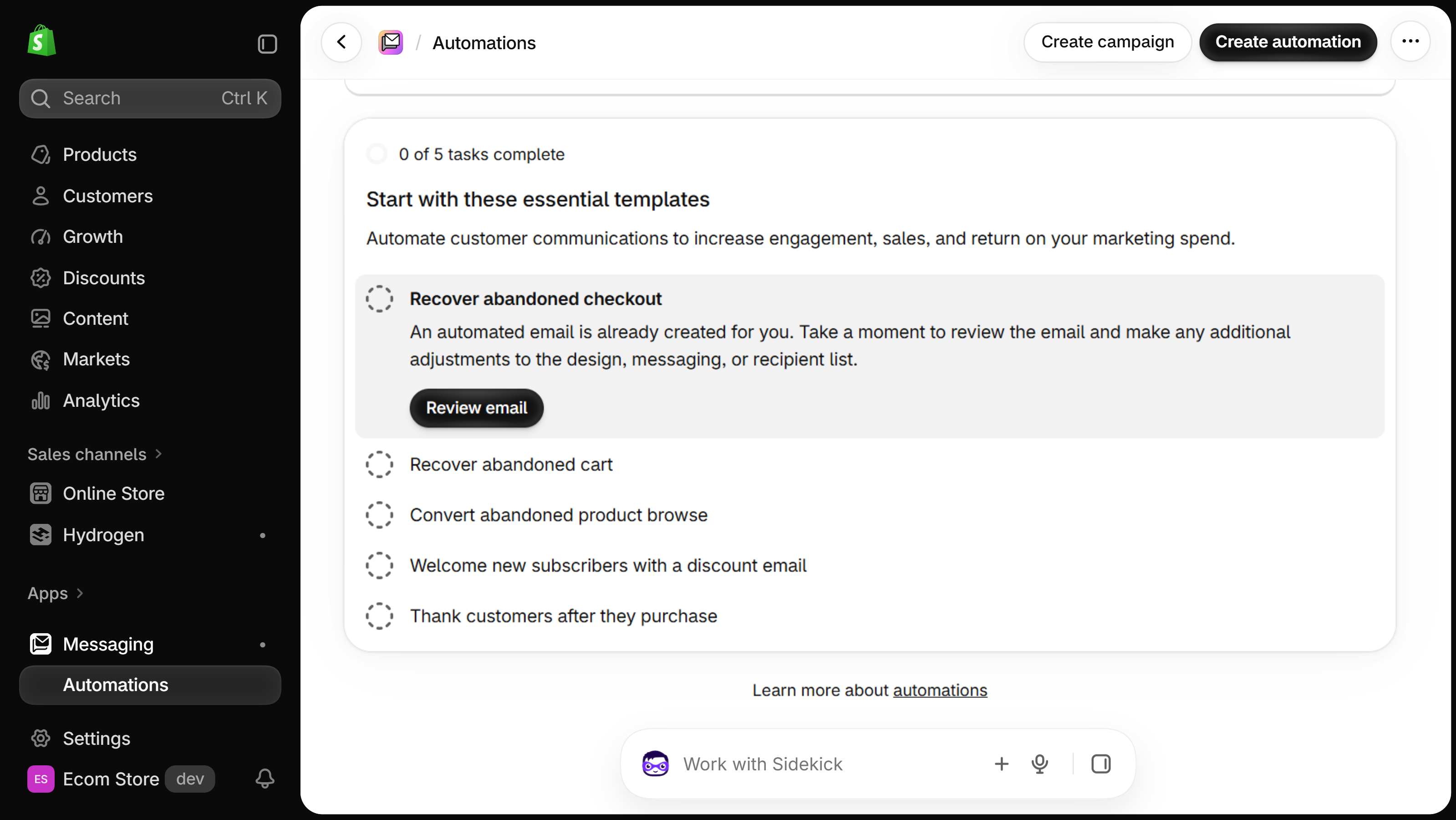Expand the Sales channels section
Viewport: 1456px width, 820px height.
pos(94,454)
